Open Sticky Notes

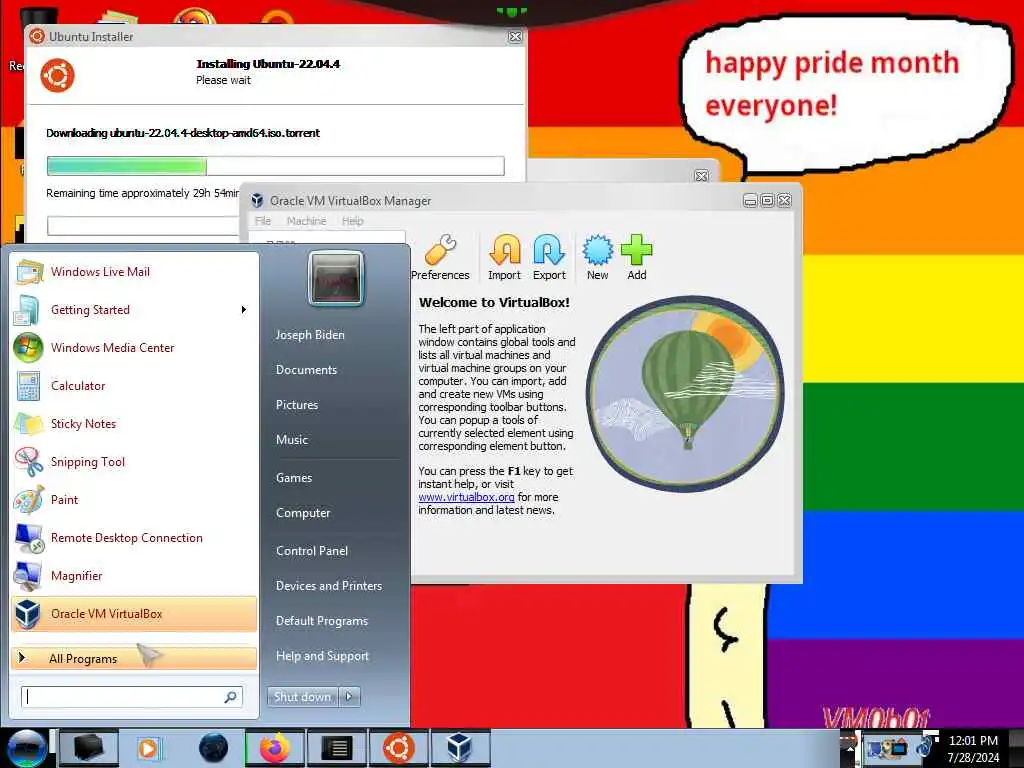134,423
